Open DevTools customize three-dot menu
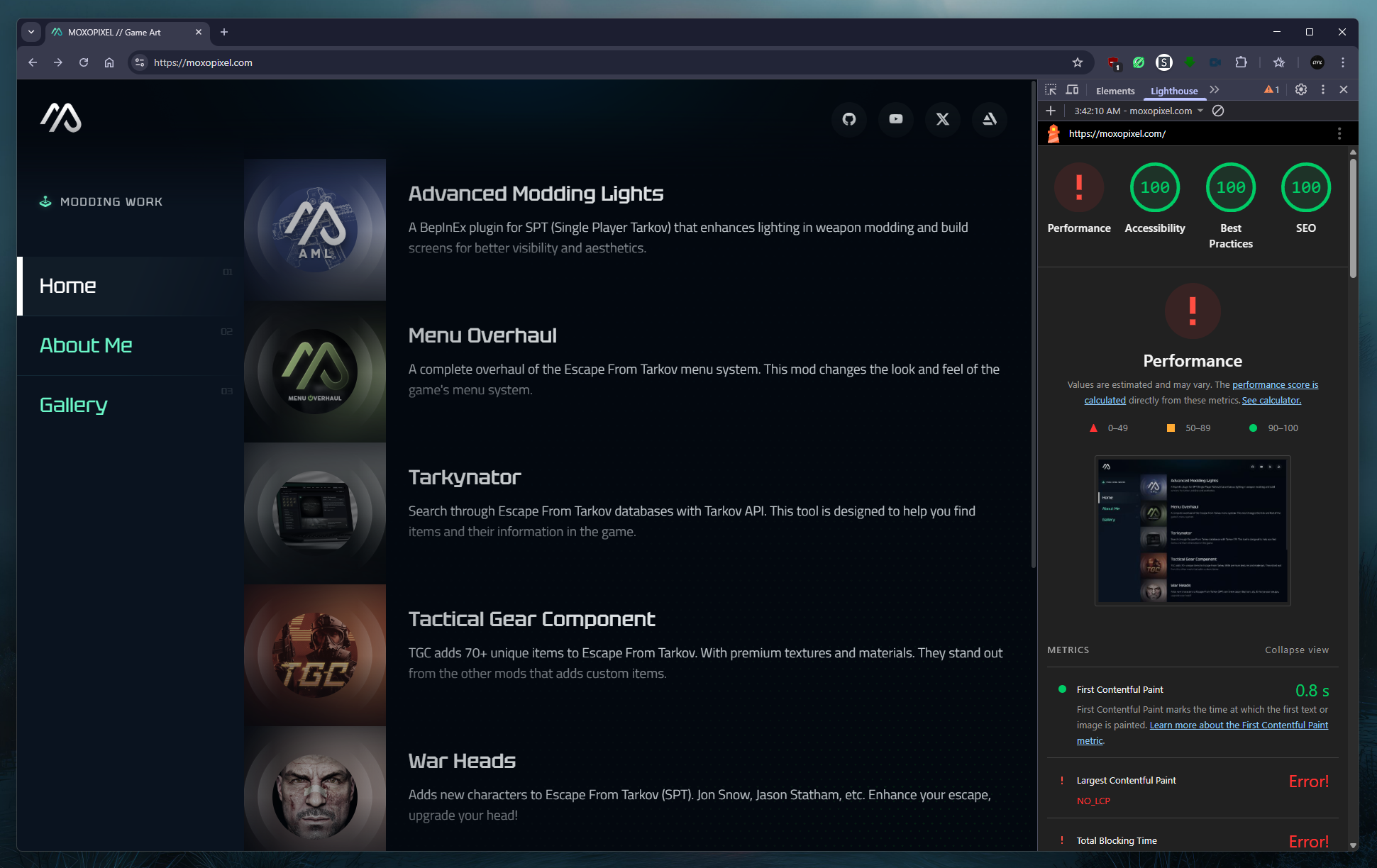 pyautogui.click(x=1323, y=89)
